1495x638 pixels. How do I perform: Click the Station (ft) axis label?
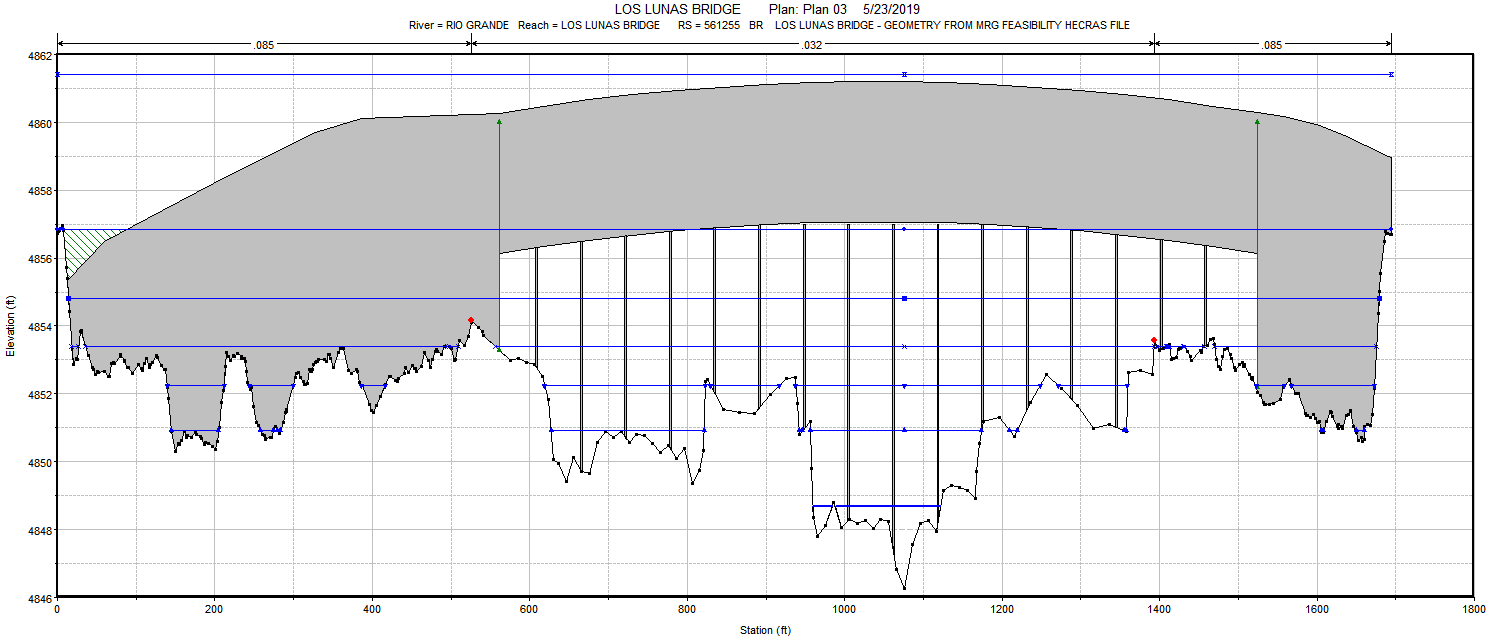point(764,630)
